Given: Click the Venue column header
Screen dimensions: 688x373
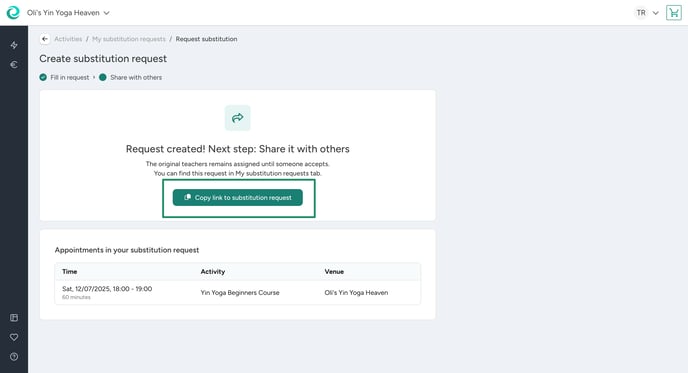Looking at the screenshot, I should tap(334, 272).
